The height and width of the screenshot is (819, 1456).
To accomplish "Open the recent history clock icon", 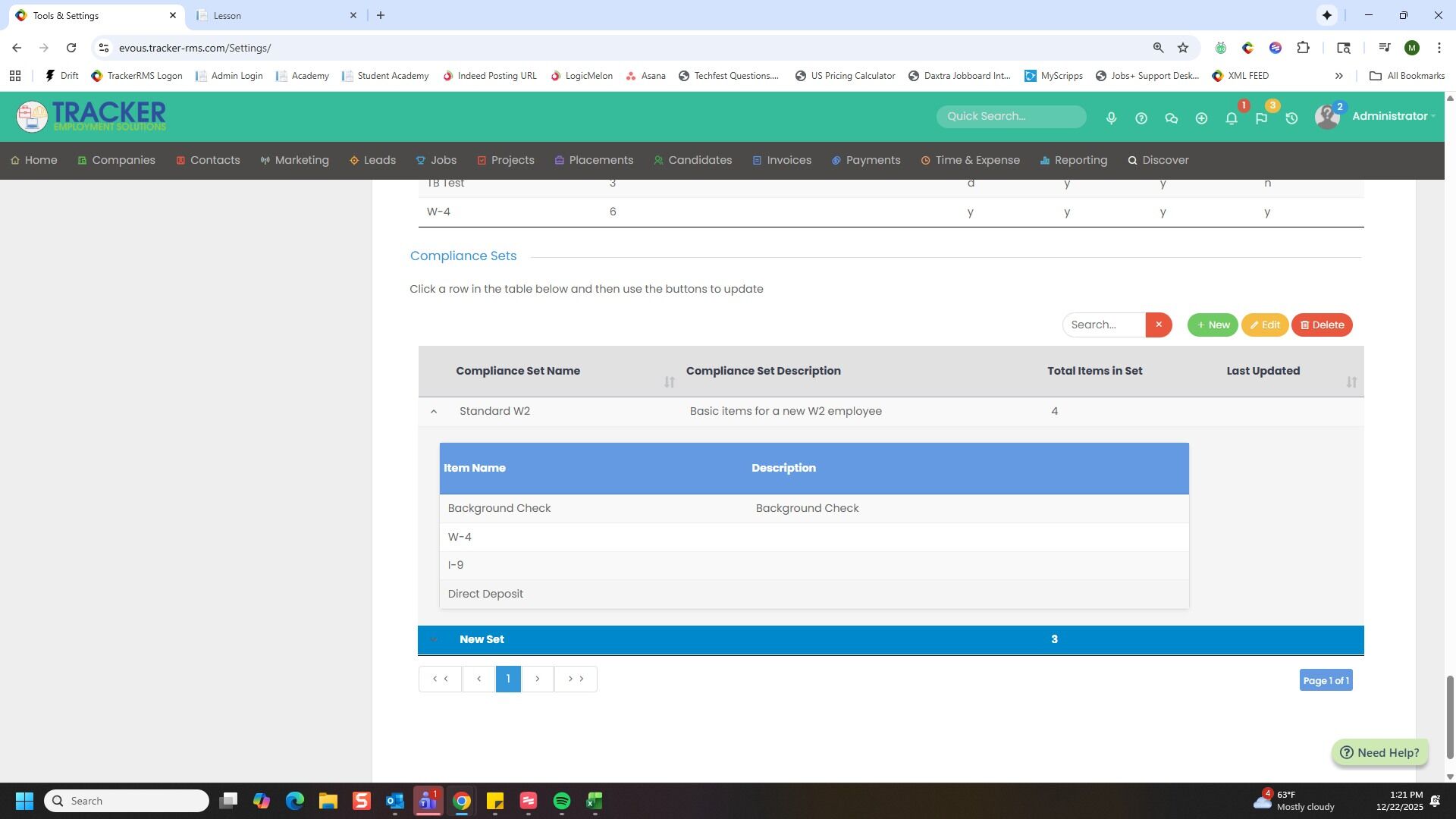I will pos(1291,118).
